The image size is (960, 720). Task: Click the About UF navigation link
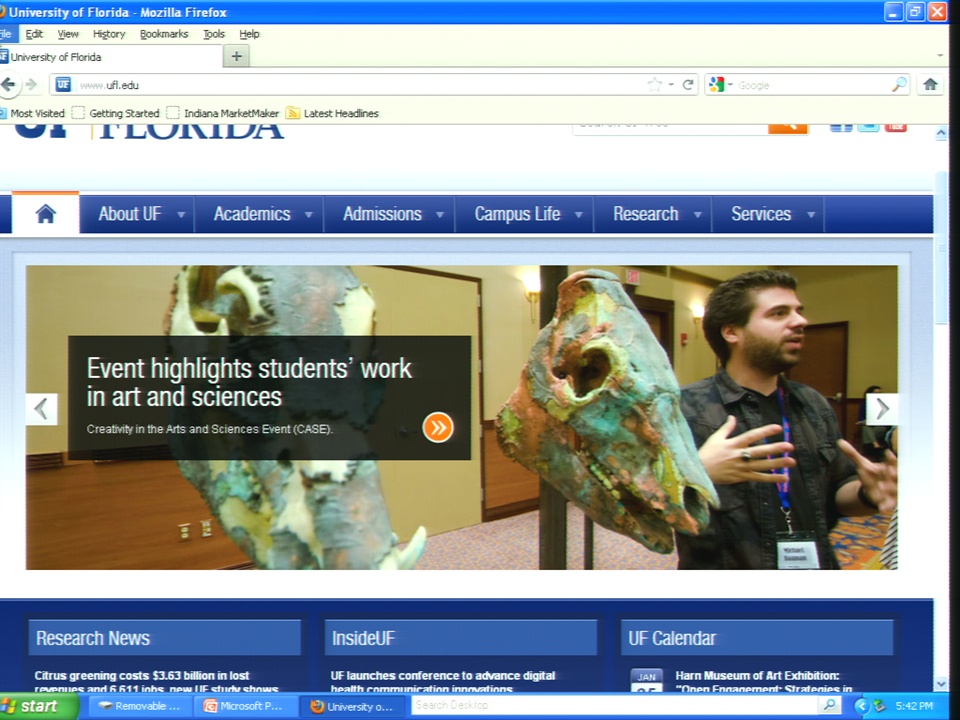130,214
